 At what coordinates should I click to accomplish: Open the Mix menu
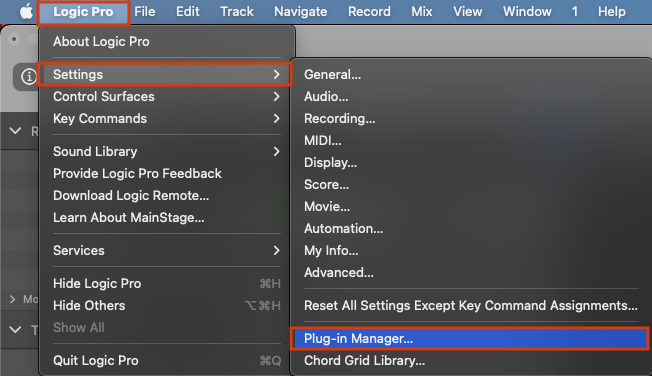point(422,12)
